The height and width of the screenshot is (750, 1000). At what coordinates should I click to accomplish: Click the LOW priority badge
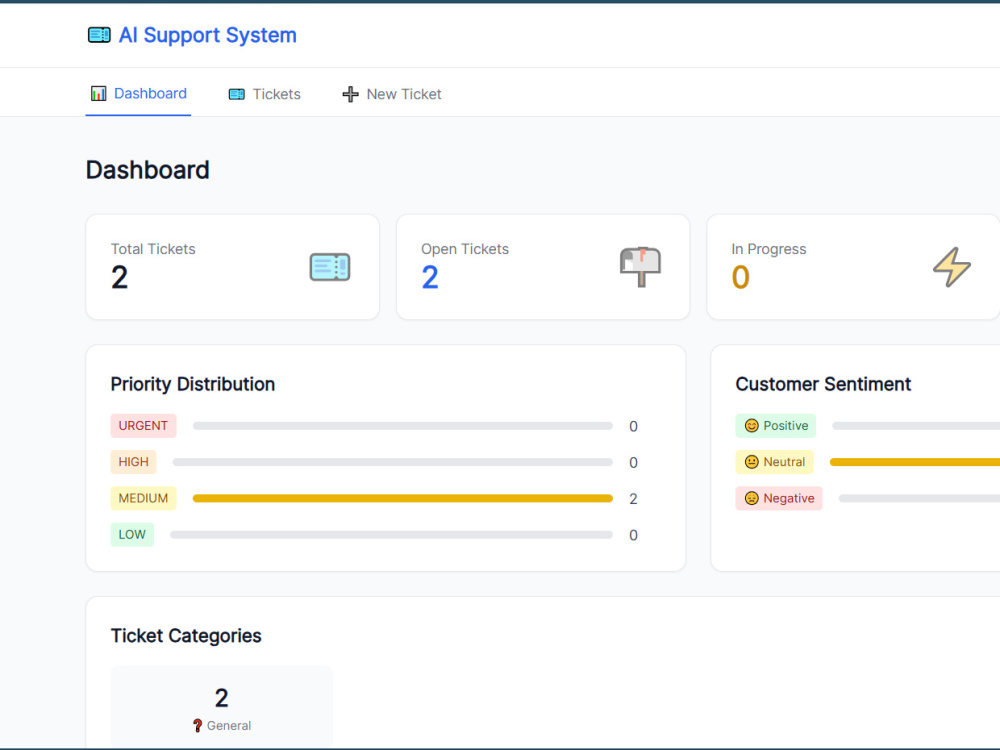(132, 535)
